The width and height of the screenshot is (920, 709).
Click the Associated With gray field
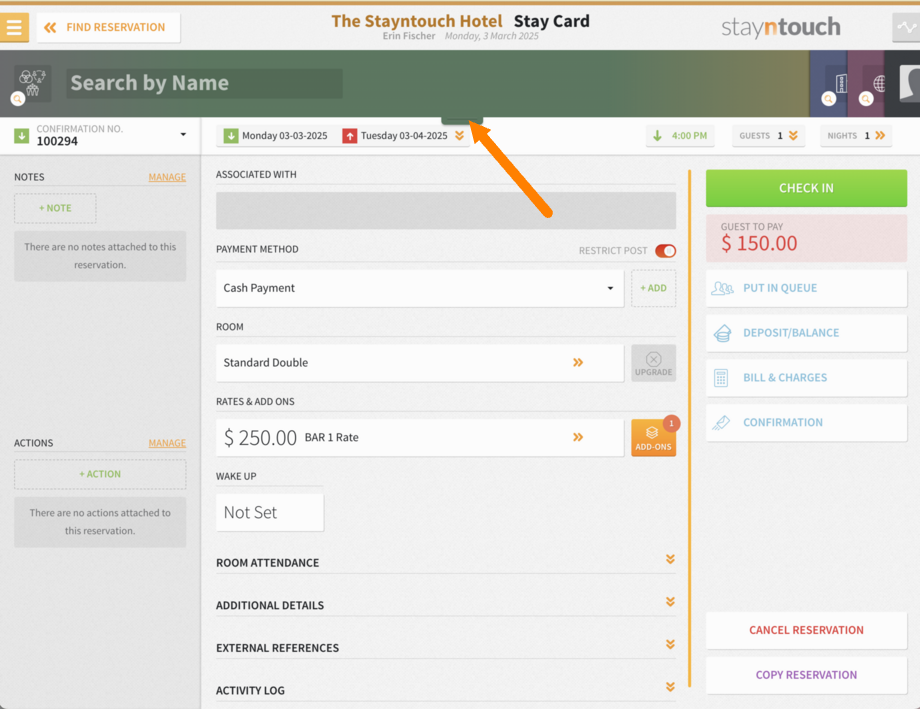(446, 210)
